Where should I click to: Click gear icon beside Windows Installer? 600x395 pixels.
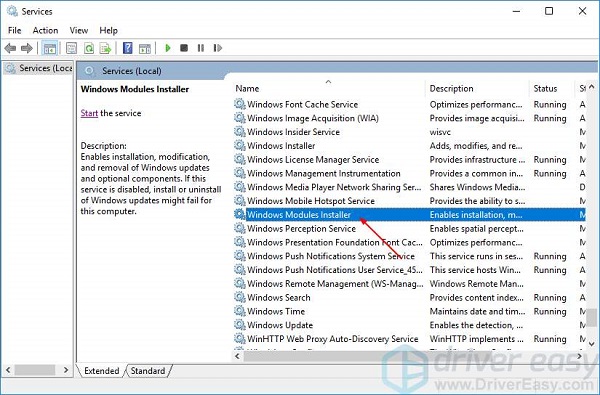click(x=240, y=145)
